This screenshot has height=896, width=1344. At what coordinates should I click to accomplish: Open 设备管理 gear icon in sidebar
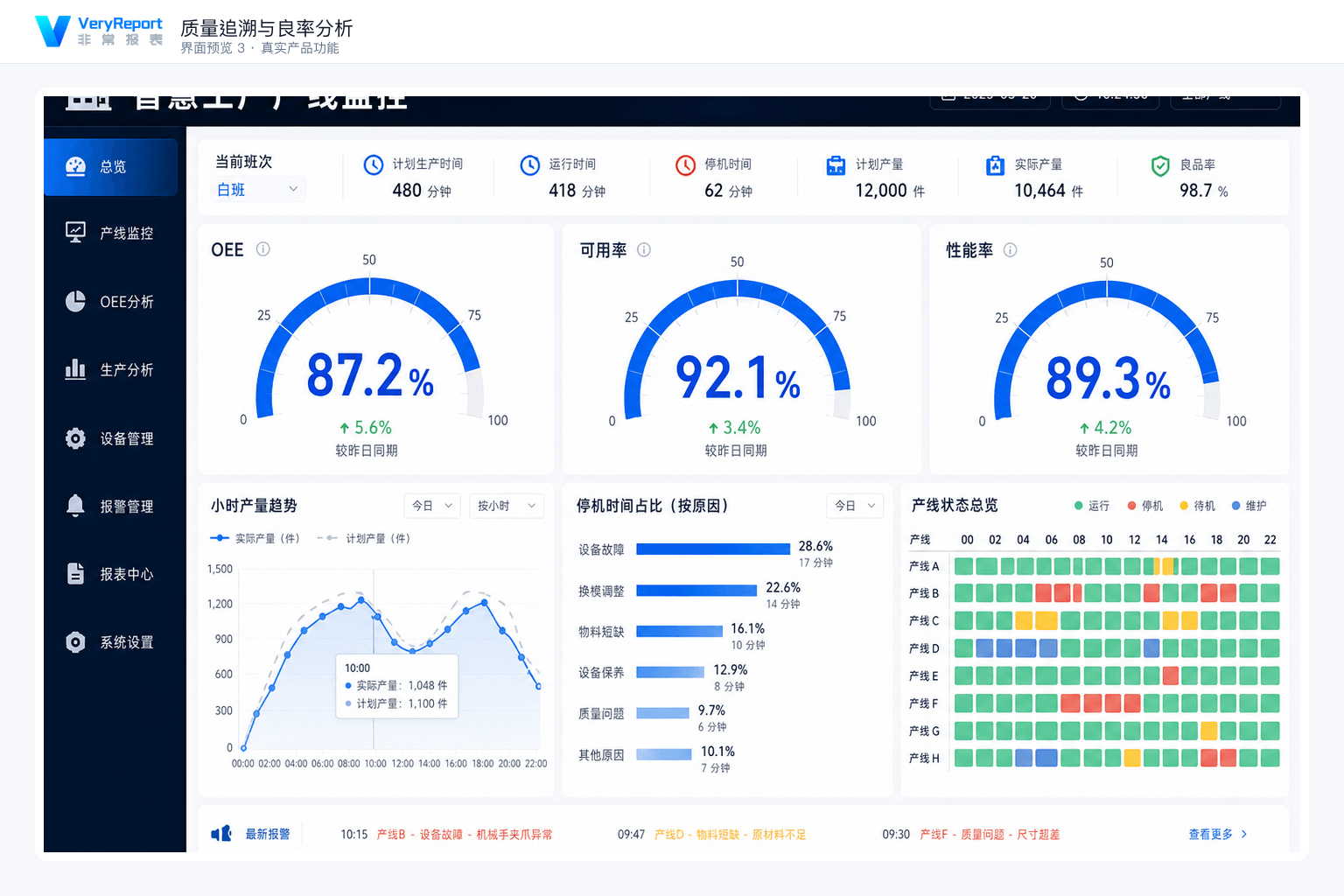coord(76,438)
